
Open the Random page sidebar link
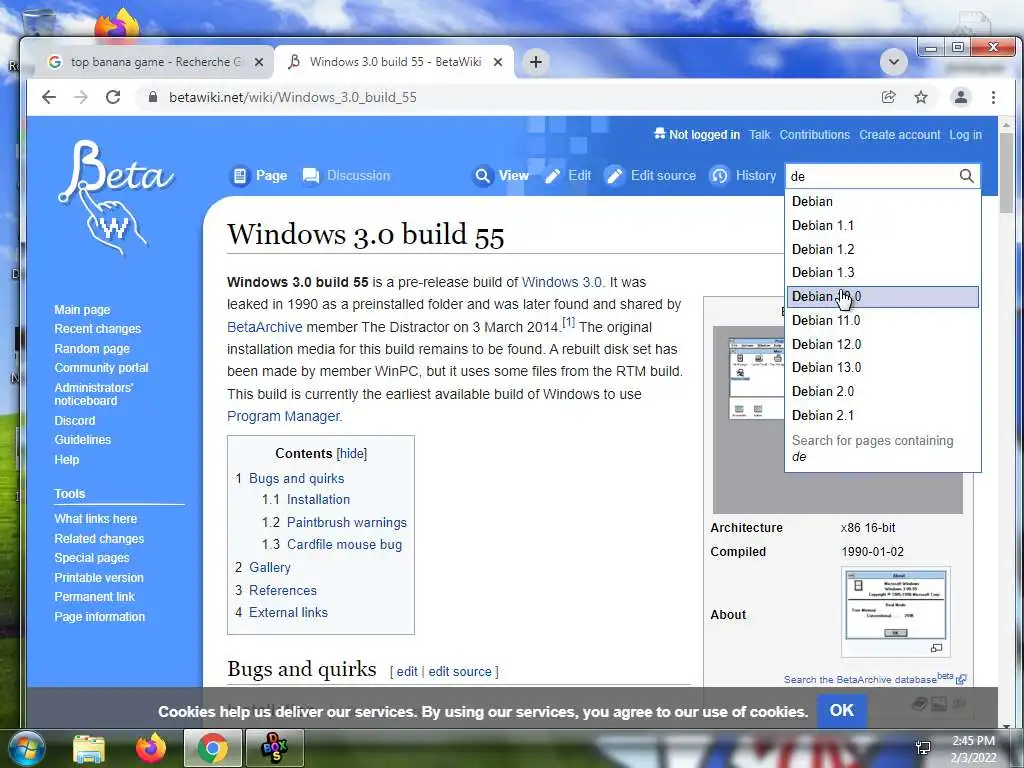[92, 349]
